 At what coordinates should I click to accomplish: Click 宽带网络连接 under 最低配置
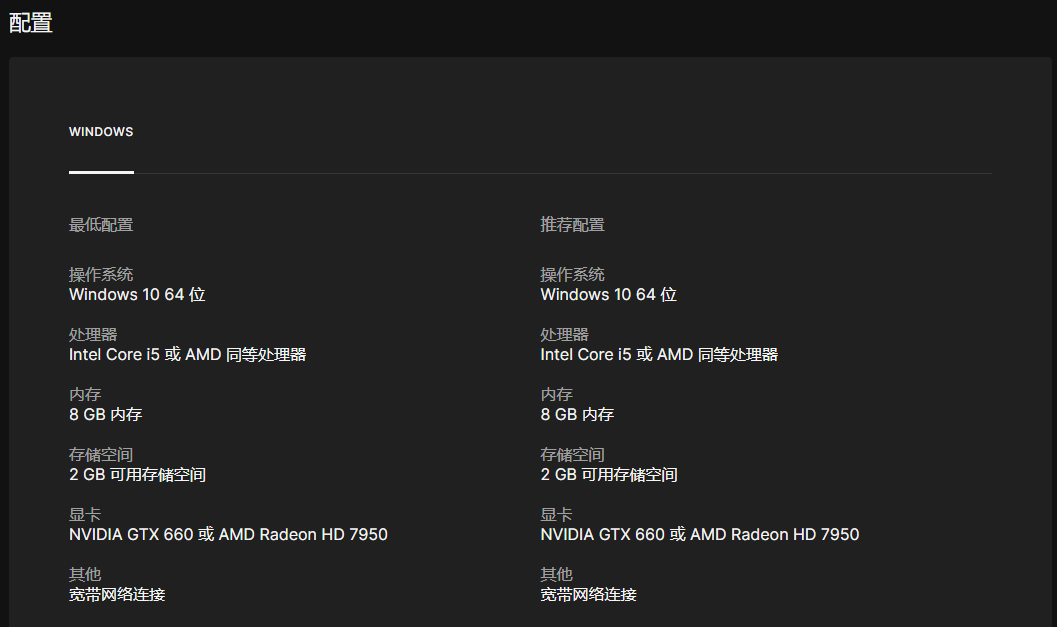(x=117, y=595)
